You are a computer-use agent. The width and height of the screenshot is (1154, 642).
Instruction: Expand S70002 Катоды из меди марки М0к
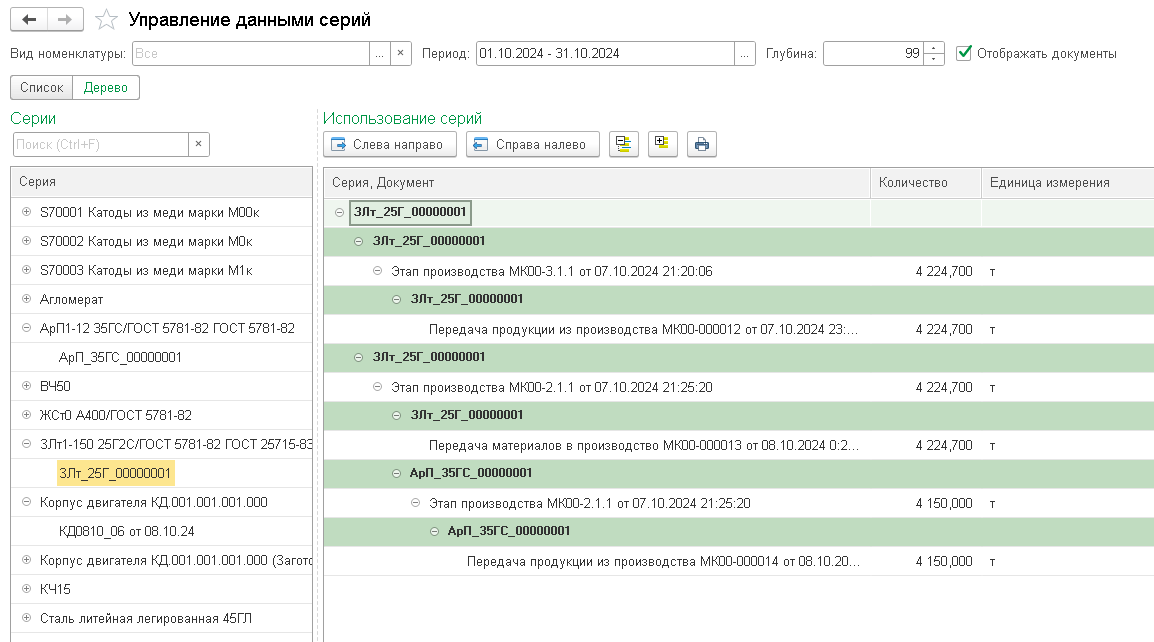[x=26, y=241]
